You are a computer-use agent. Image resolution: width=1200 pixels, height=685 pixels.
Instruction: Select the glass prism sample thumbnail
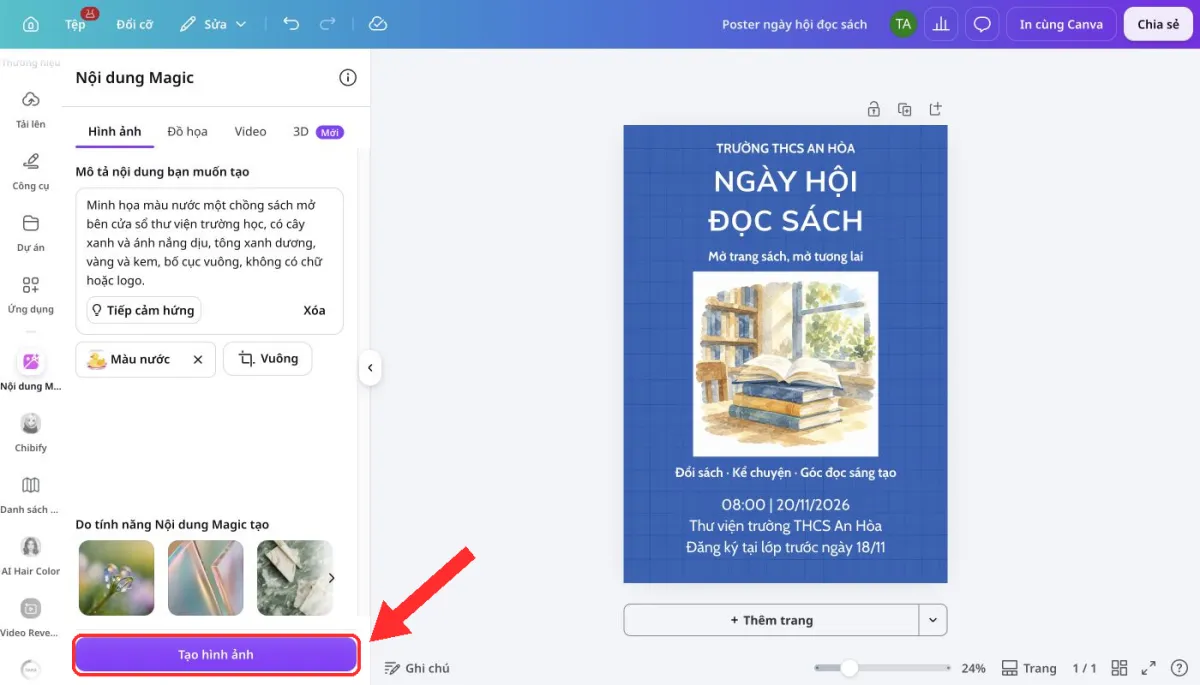(x=205, y=577)
